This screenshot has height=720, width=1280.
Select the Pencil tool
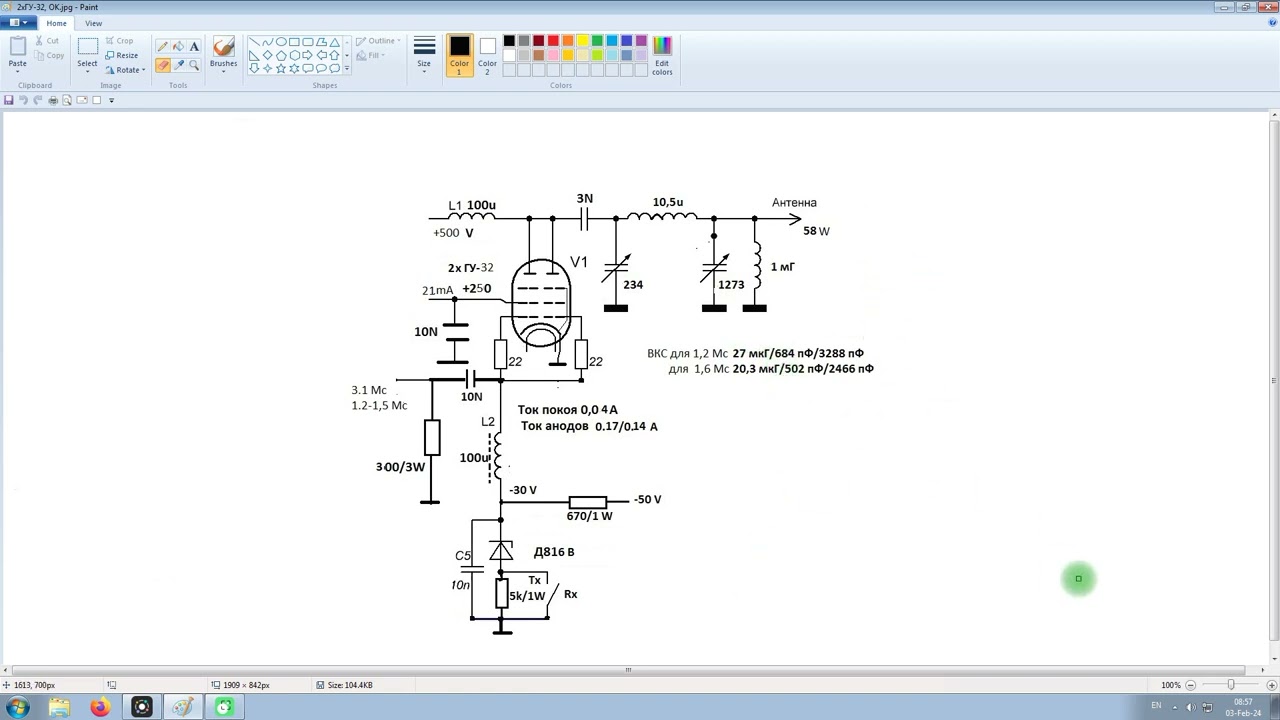(162, 46)
